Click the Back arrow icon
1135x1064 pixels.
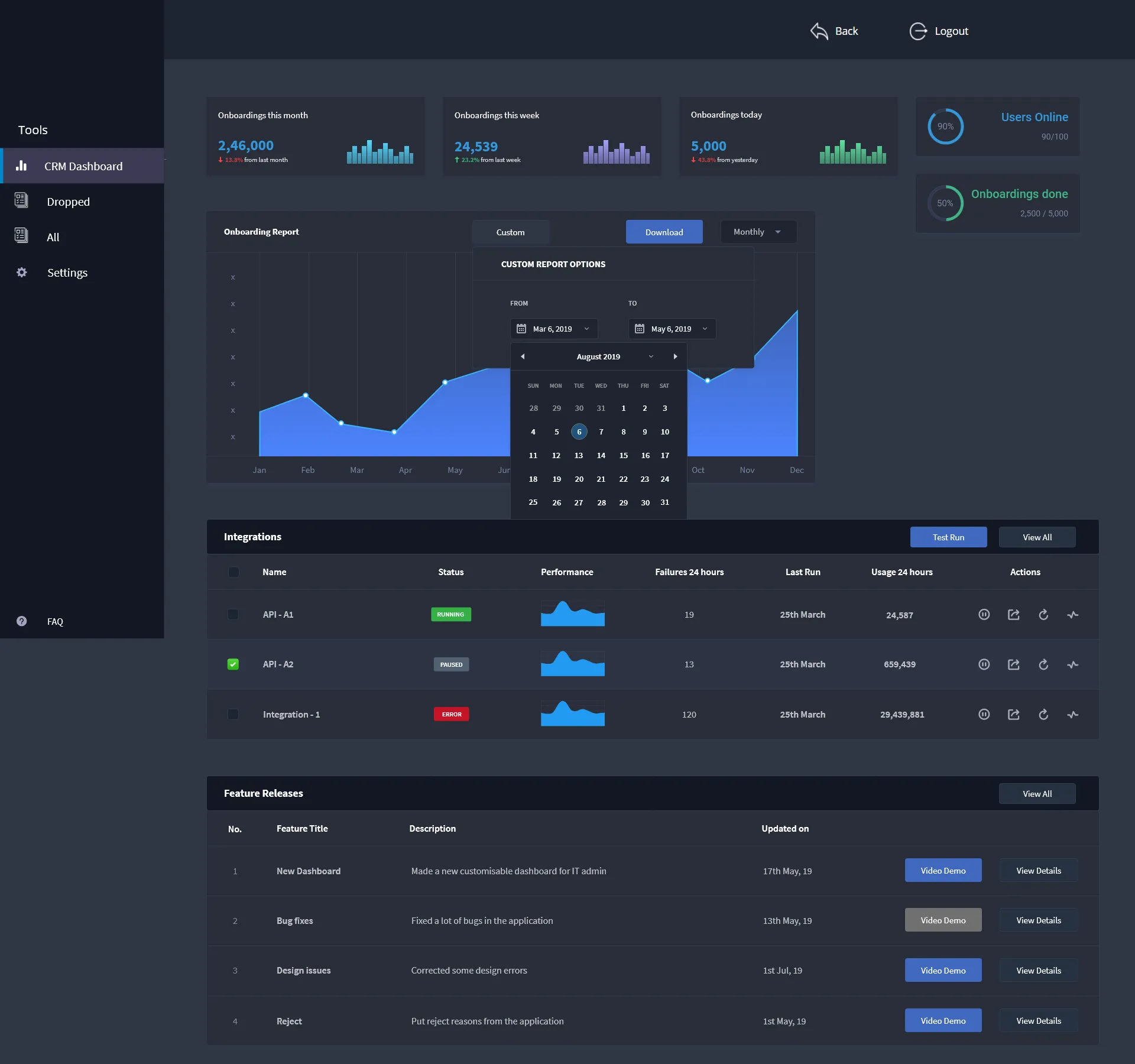click(819, 31)
